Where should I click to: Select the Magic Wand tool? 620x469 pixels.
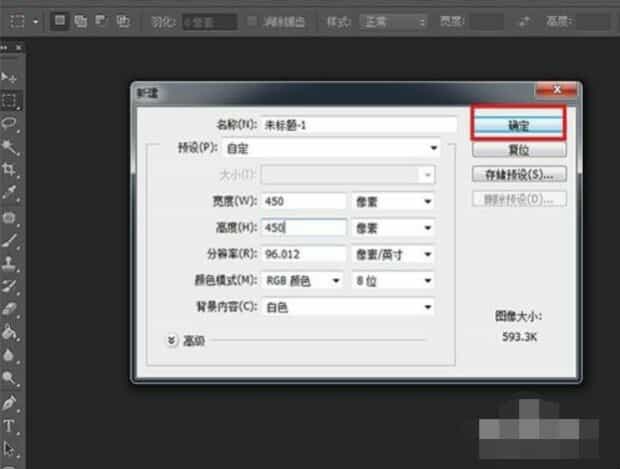[x=11, y=147]
